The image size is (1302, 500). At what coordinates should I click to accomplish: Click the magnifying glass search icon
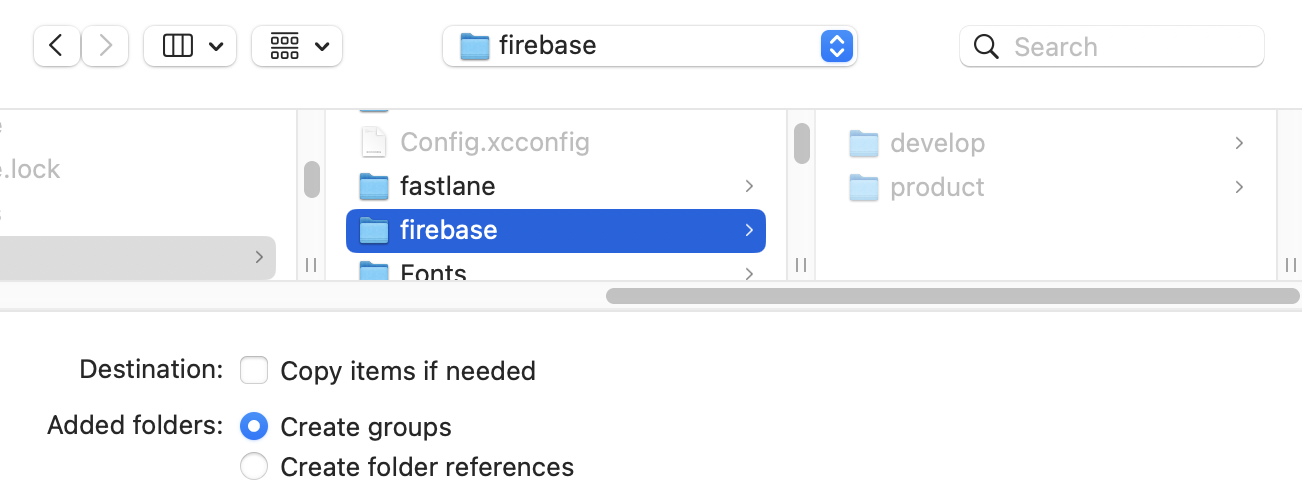coord(986,47)
